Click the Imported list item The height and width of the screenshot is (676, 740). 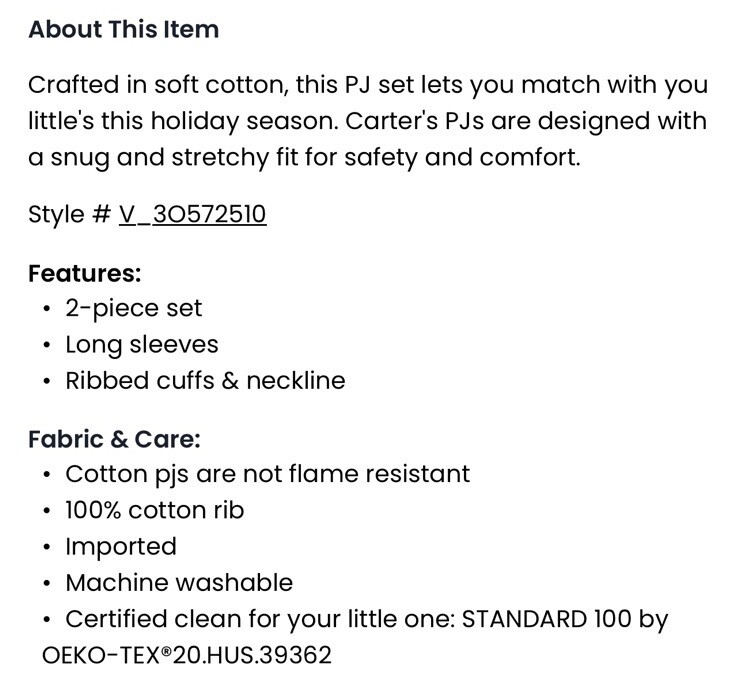point(120,547)
